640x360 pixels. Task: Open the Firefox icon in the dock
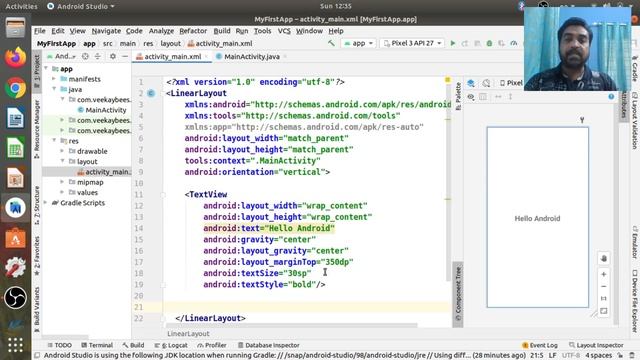[x=16, y=57]
